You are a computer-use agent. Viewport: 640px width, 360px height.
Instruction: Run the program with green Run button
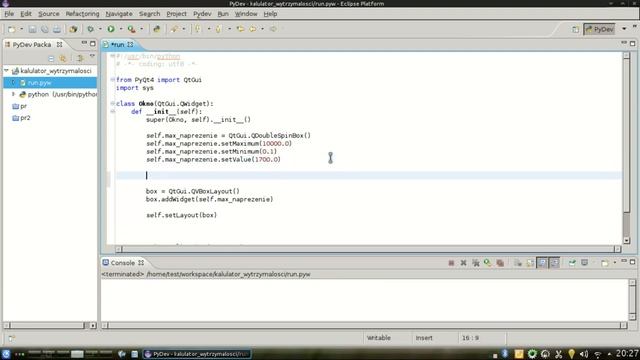(111, 29)
